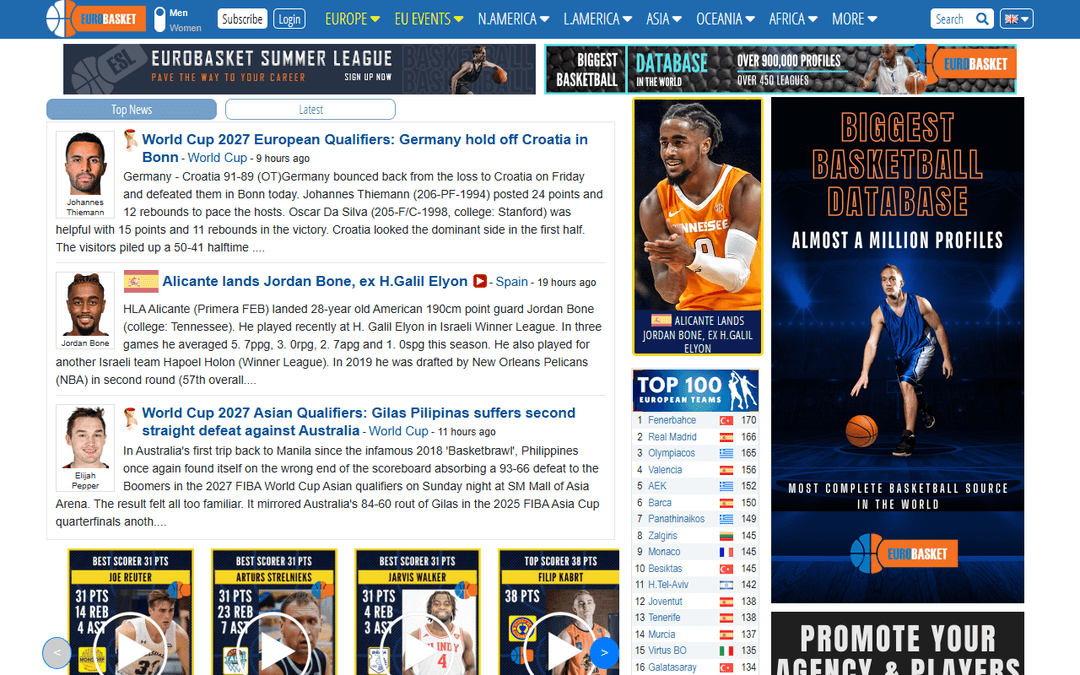Expand the N.AMERICA menu

point(513,19)
